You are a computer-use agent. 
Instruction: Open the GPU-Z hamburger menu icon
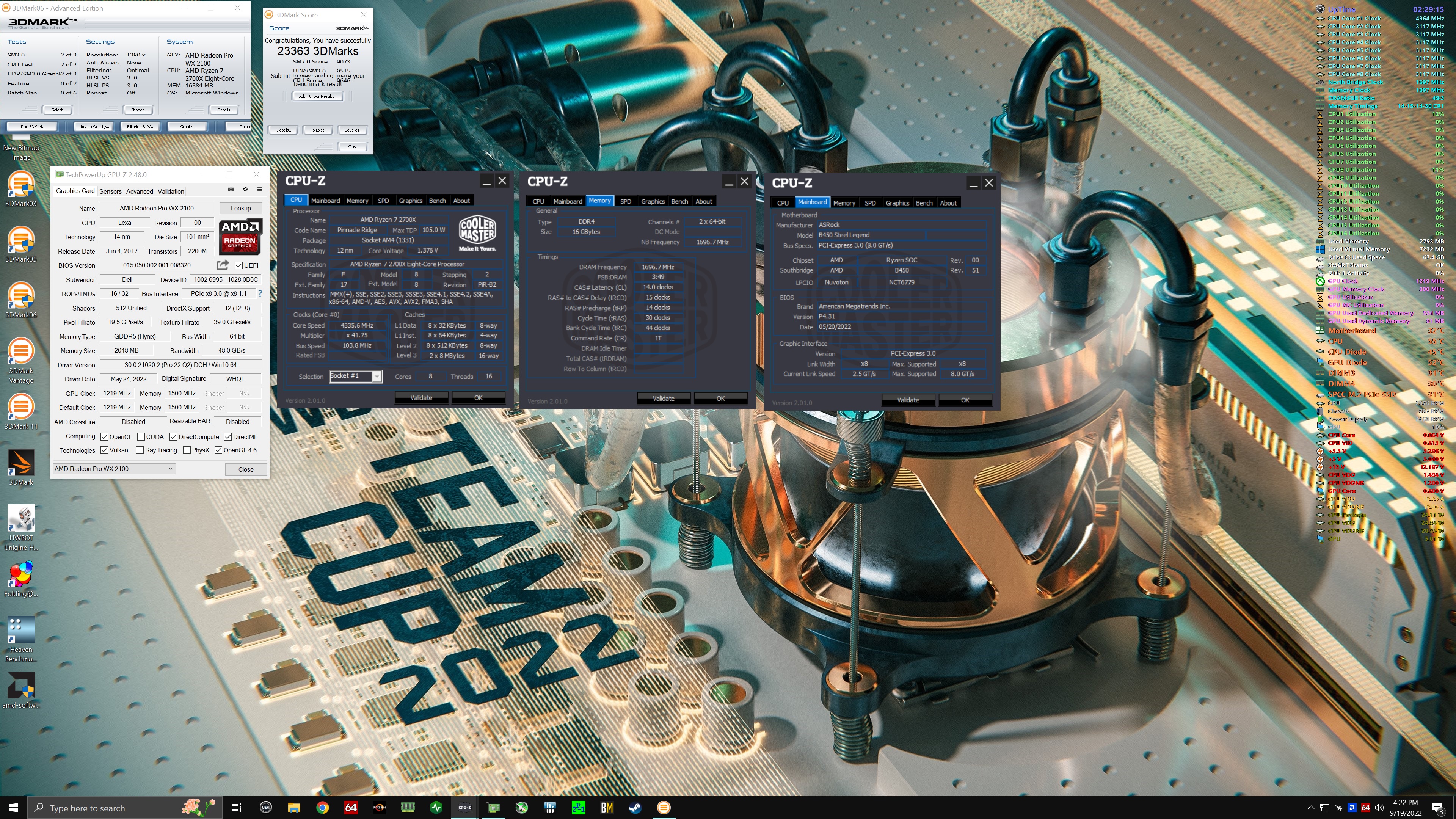260,189
